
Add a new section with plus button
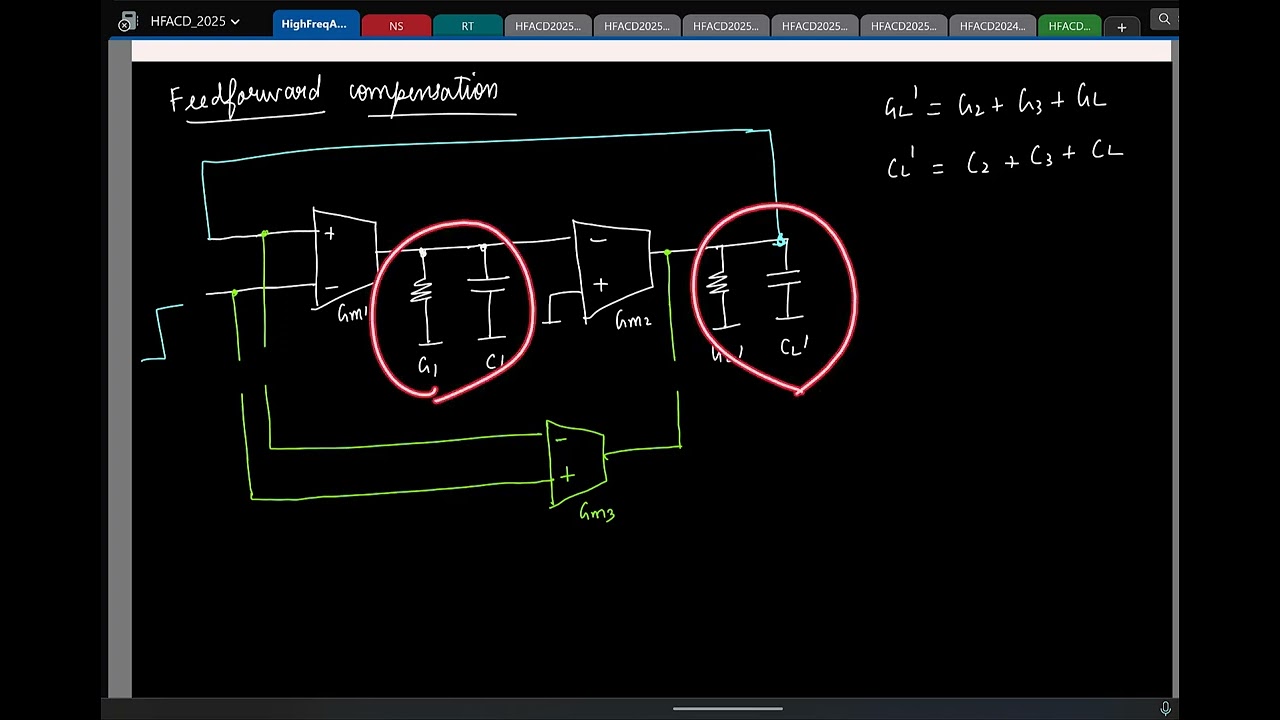pos(1121,27)
